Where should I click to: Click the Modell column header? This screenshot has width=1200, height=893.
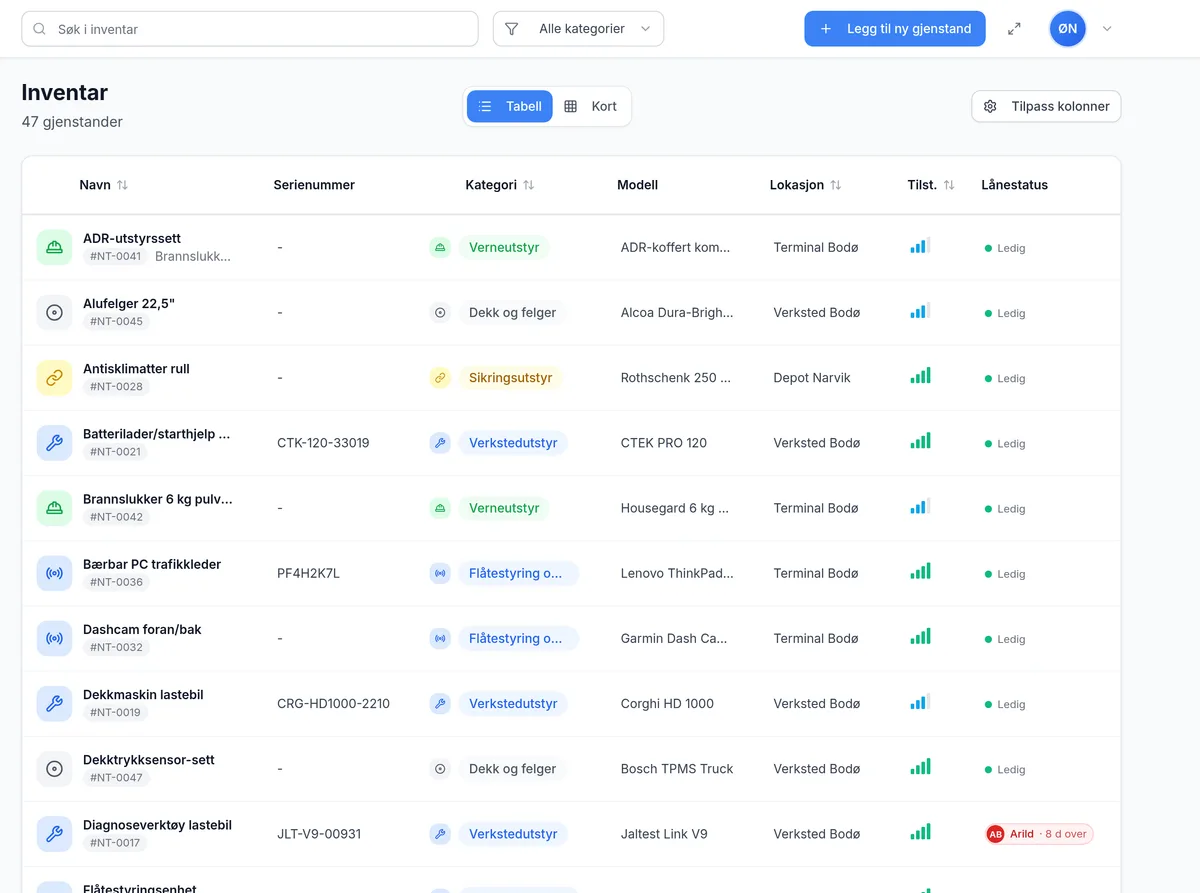pos(637,185)
